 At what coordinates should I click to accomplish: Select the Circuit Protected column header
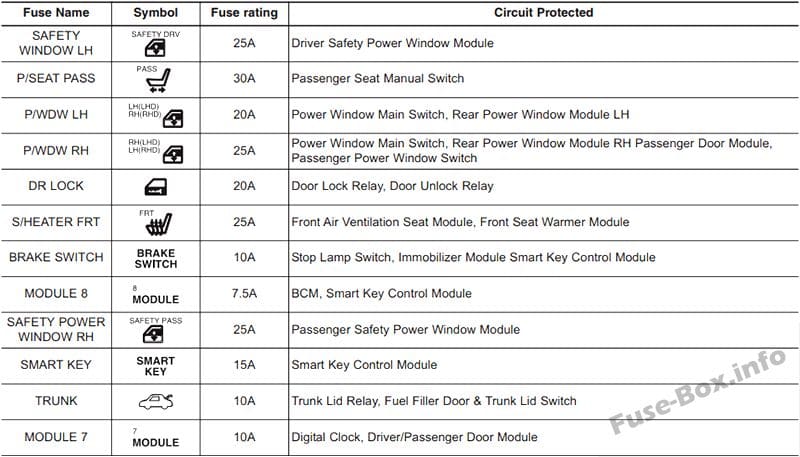click(x=543, y=13)
